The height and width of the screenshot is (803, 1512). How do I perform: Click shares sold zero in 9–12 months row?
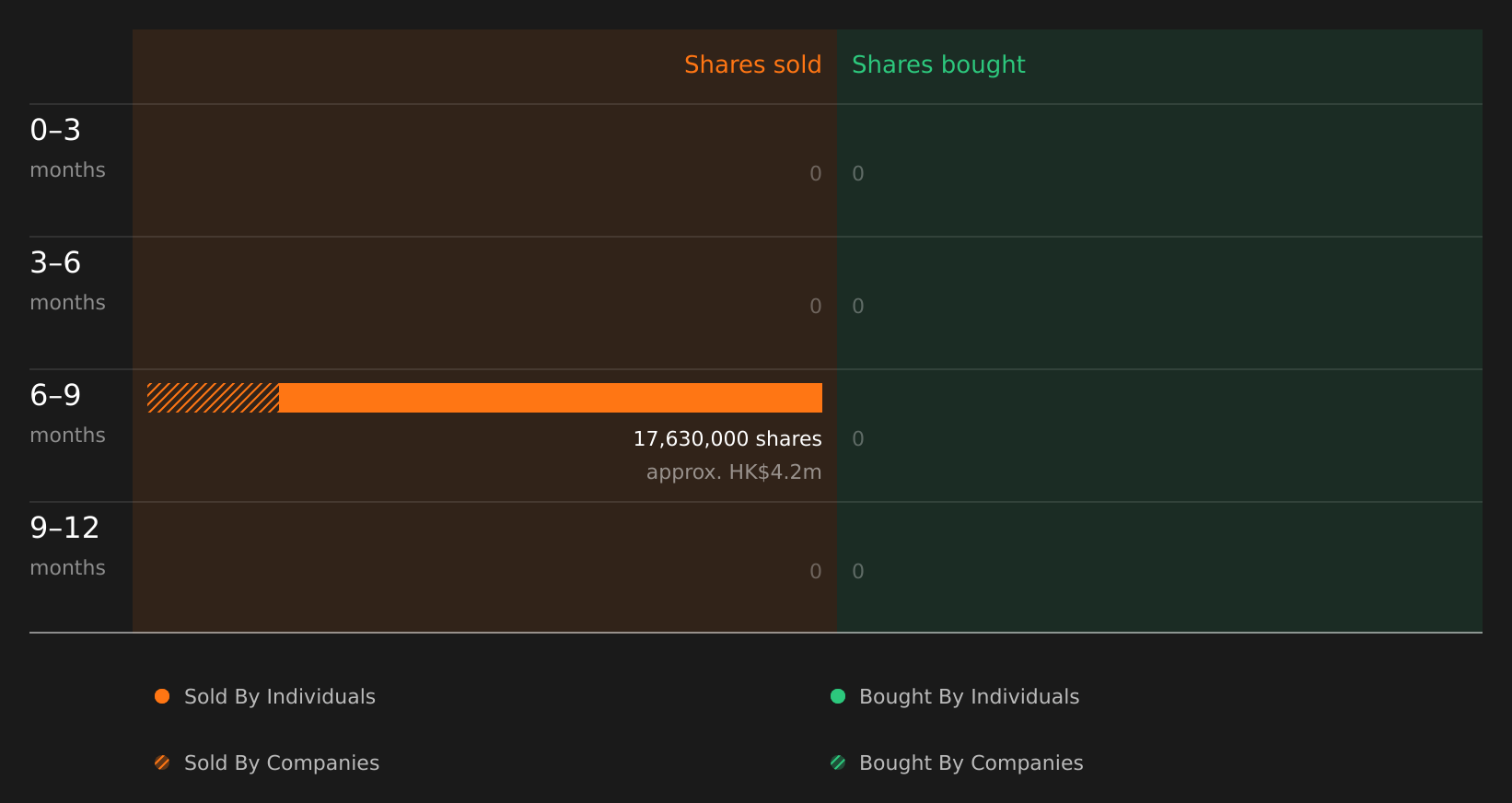coord(816,572)
